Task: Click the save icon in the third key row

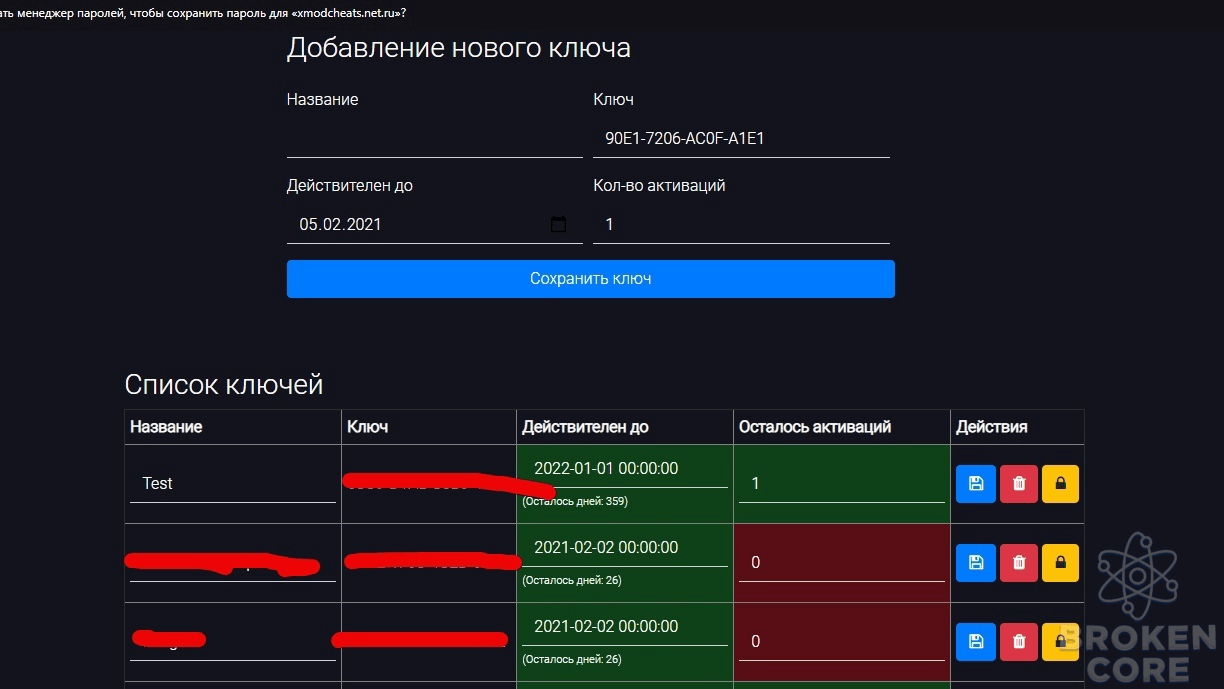Action: (x=976, y=642)
